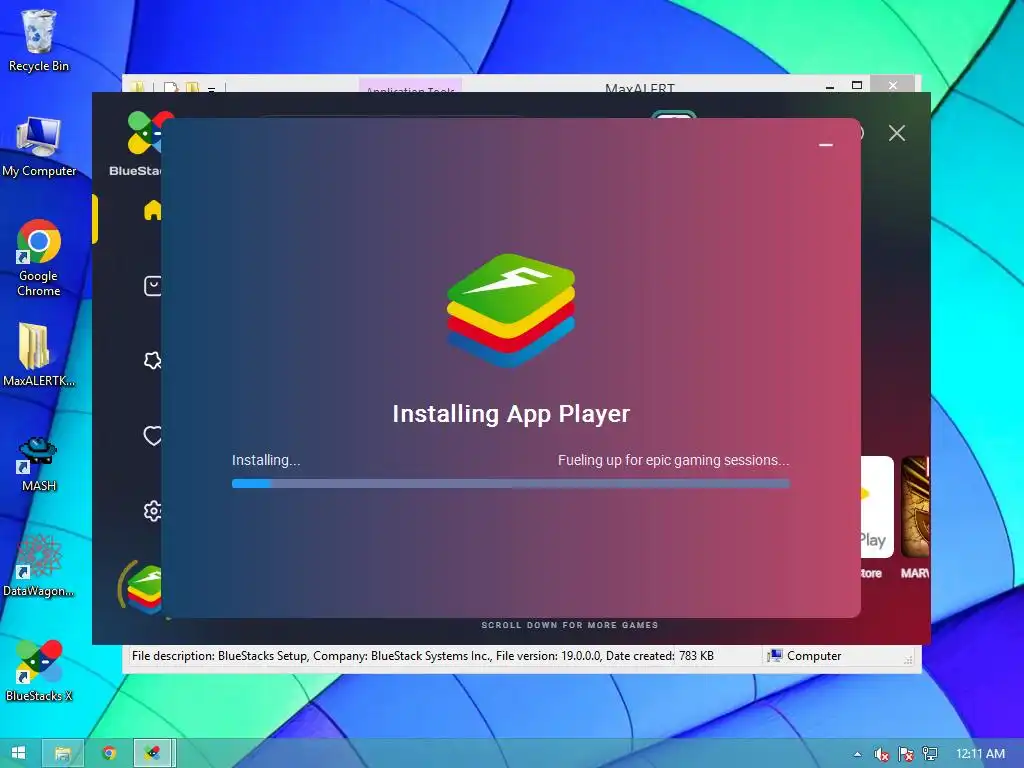Show hidden tray icons arrow

pyautogui.click(x=857, y=754)
